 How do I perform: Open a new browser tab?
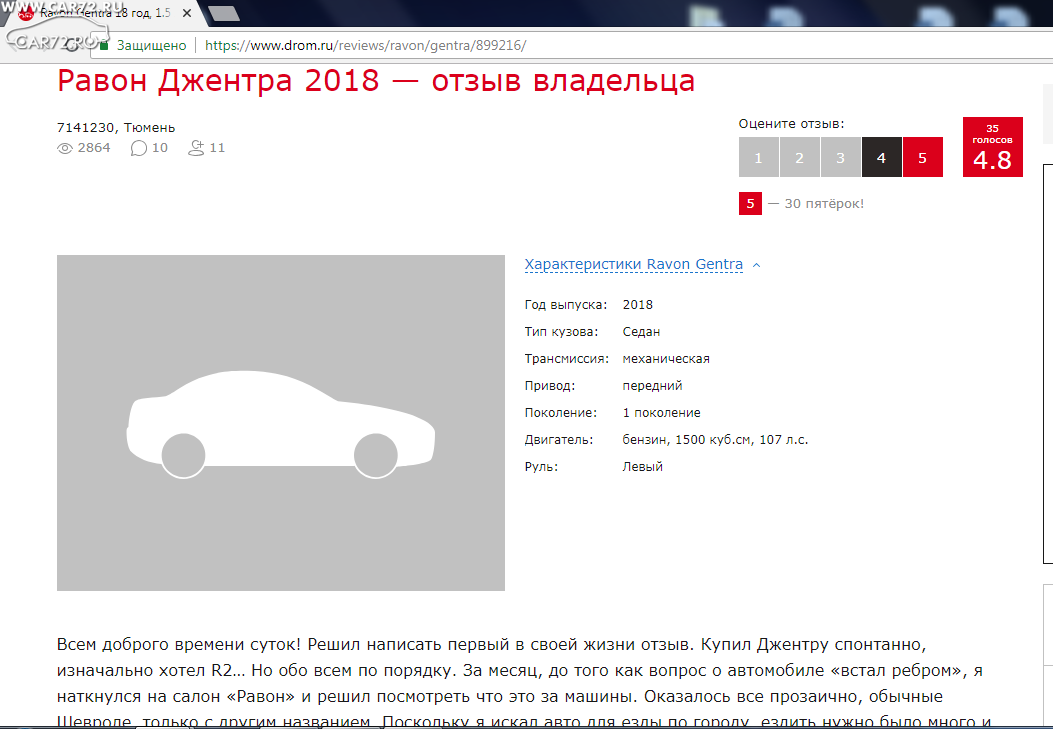coord(224,13)
